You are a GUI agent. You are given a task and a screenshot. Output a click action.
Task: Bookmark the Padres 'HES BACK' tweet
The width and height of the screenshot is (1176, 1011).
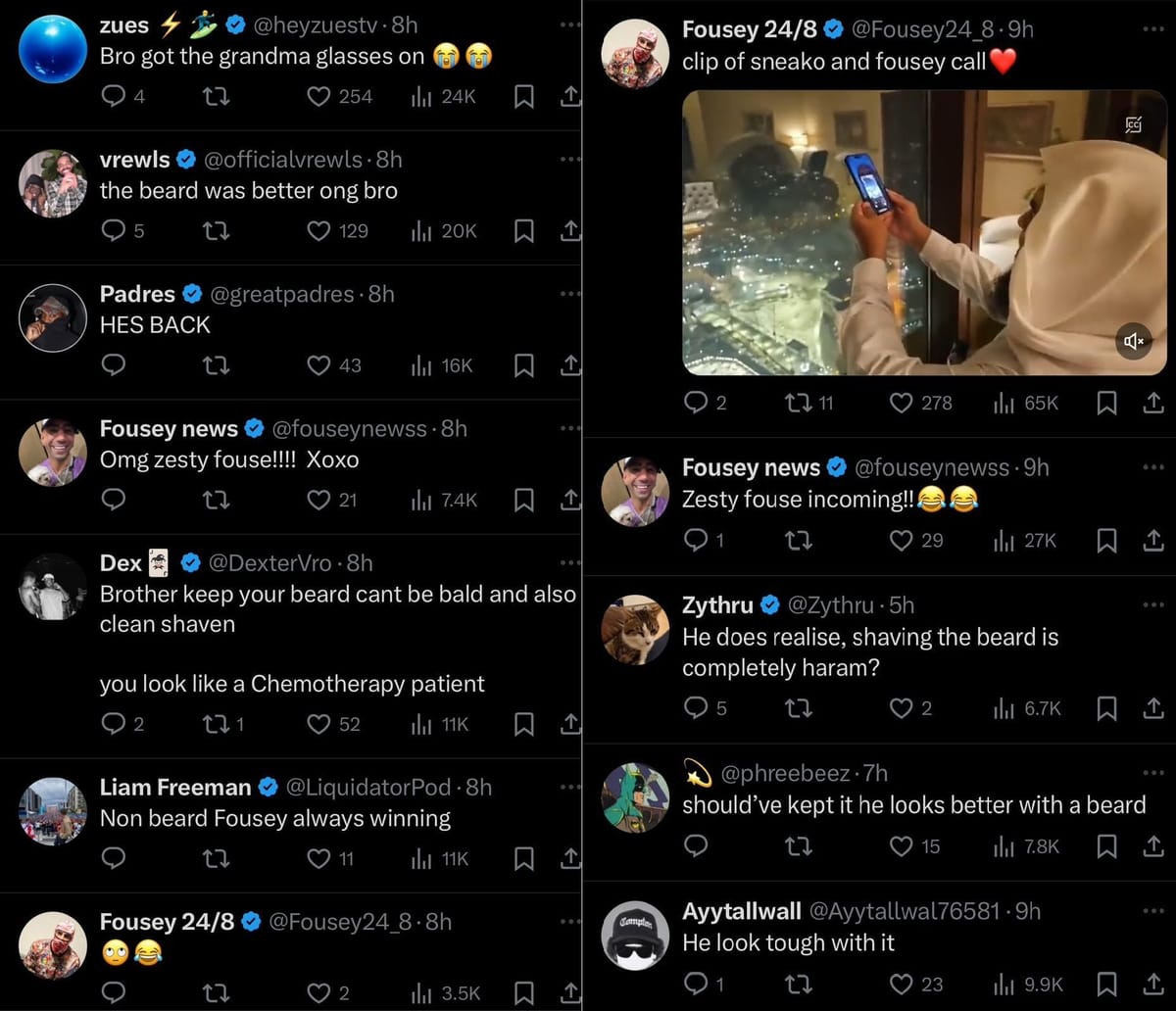pyautogui.click(x=522, y=365)
